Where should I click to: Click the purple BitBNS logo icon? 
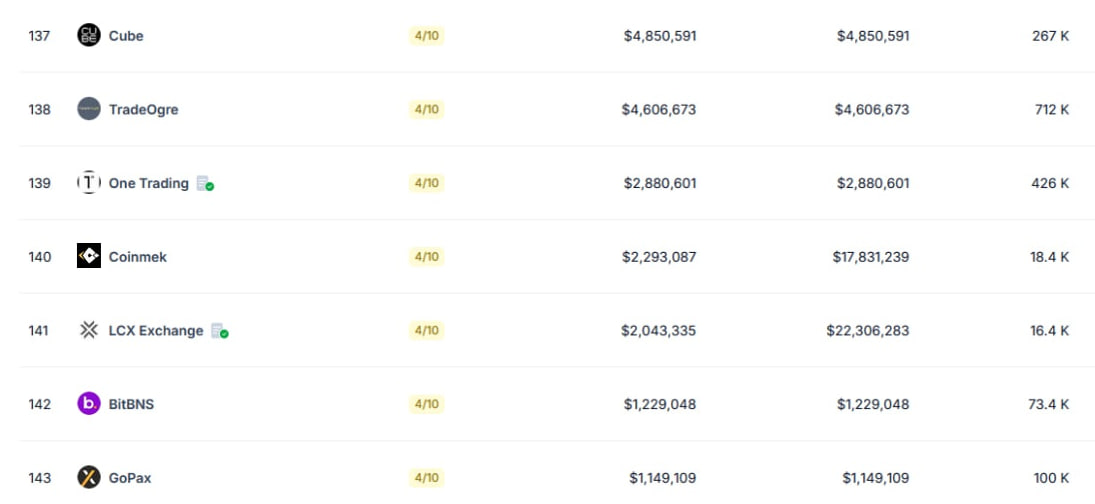[x=89, y=403]
